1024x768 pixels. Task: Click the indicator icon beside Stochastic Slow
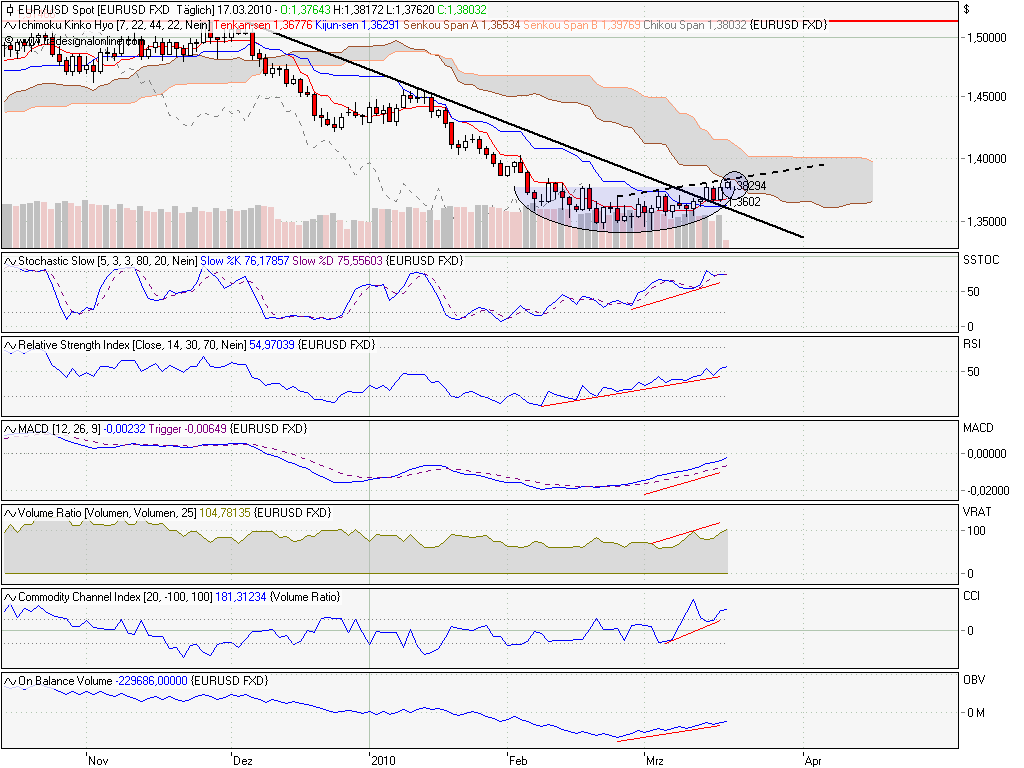point(10,261)
